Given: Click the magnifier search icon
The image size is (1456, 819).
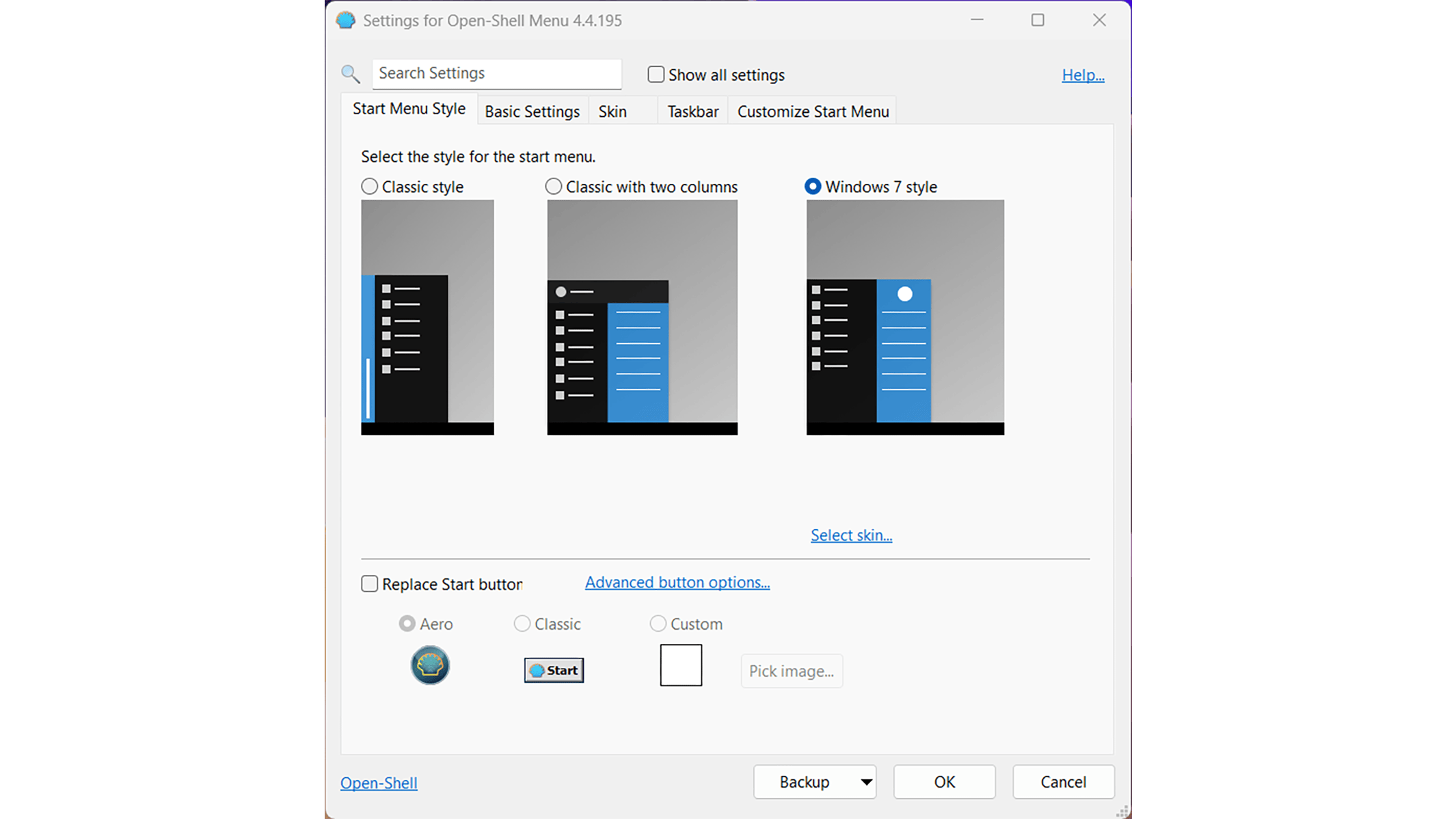Looking at the screenshot, I should click(x=351, y=74).
